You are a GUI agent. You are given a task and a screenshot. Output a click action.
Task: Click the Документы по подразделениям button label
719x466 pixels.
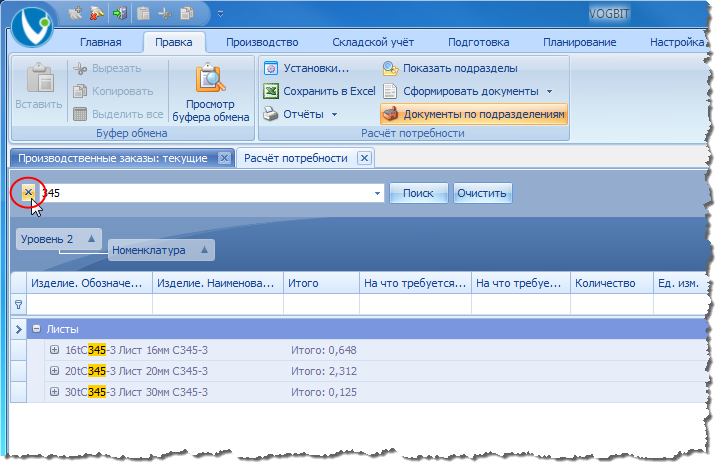click(484, 114)
